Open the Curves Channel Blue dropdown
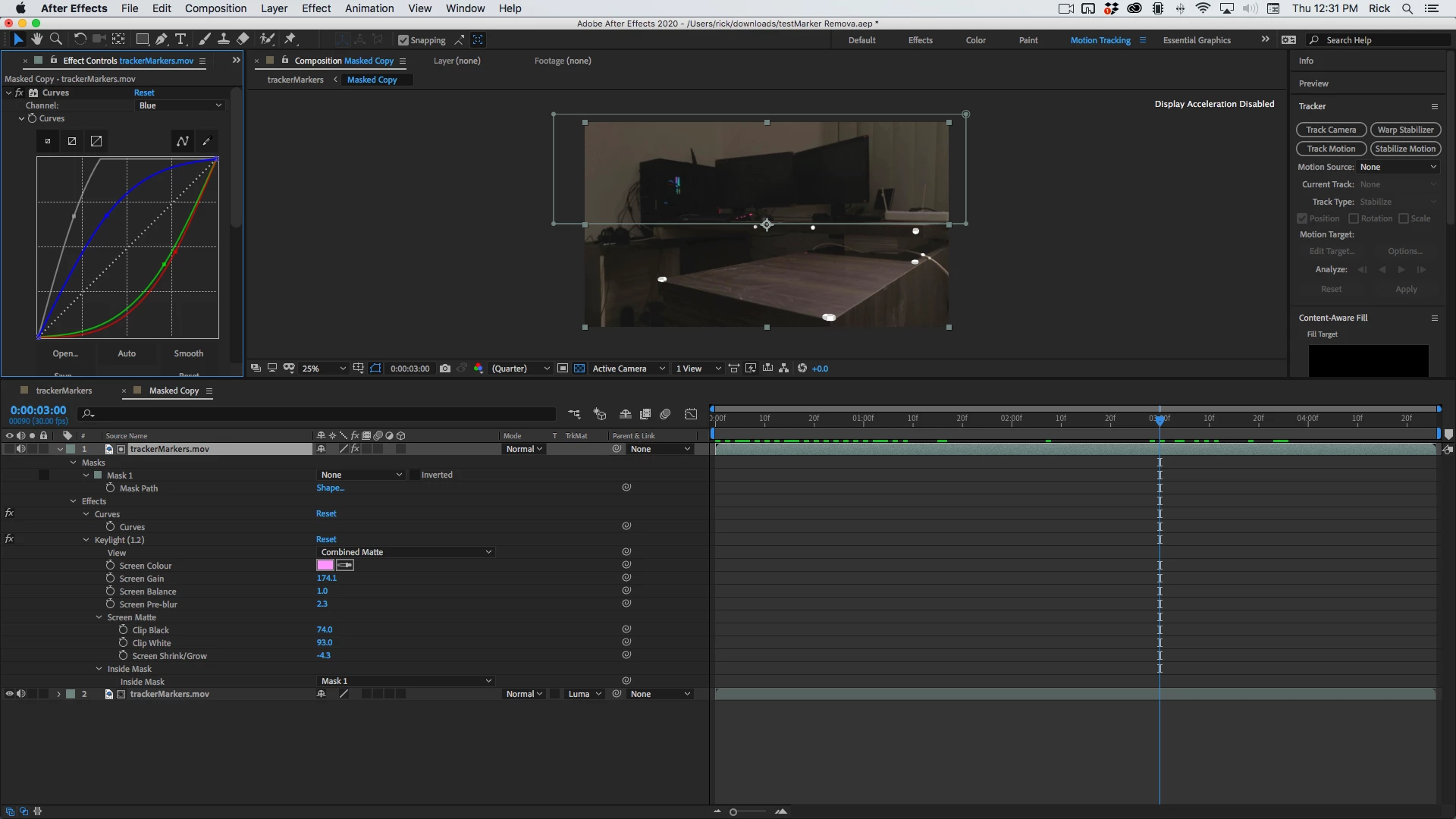This screenshot has height=819, width=1456. [x=180, y=105]
